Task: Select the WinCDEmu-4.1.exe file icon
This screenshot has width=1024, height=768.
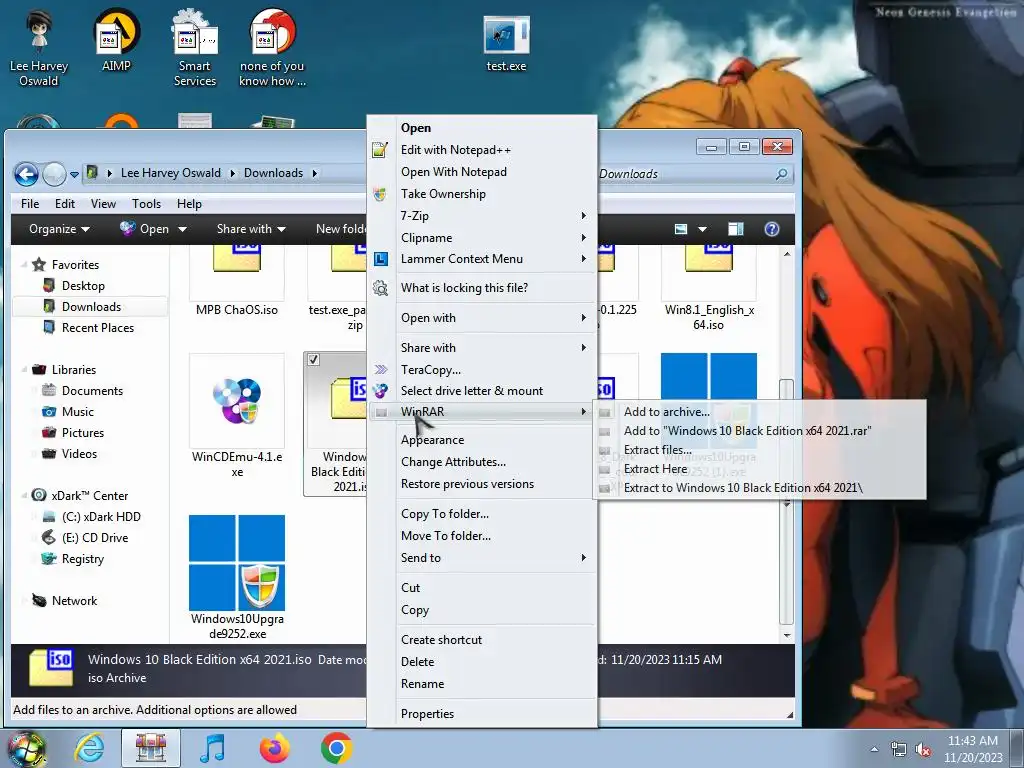Action: pyautogui.click(x=237, y=401)
